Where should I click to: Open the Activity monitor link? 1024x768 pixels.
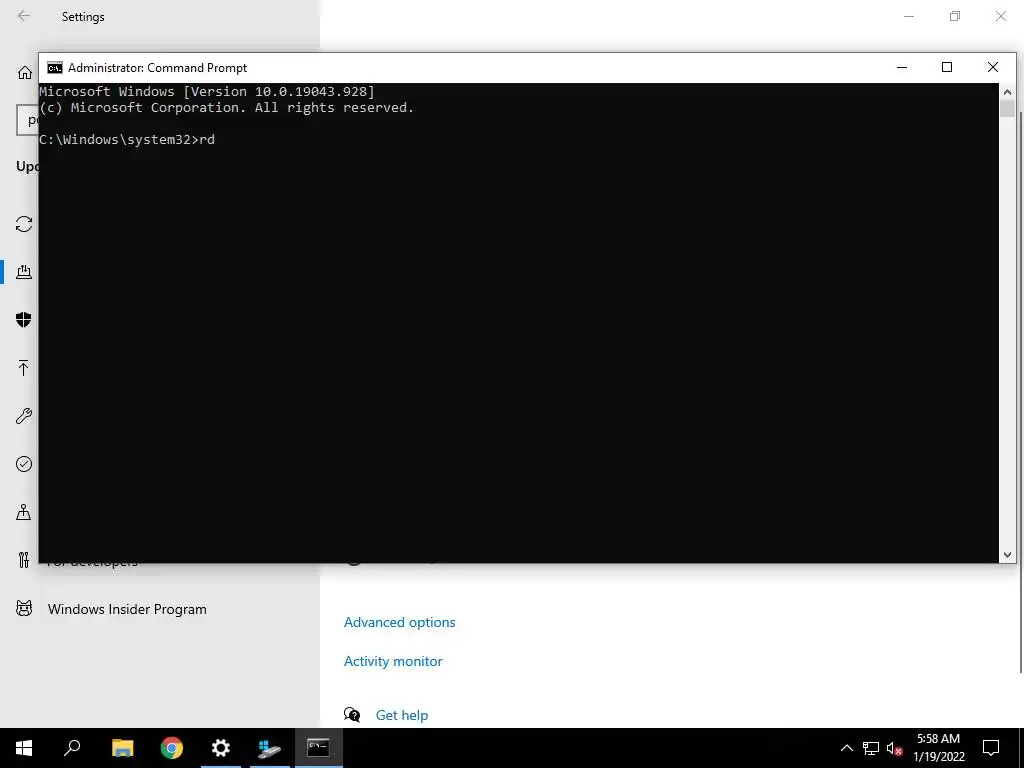coord(393,661)
